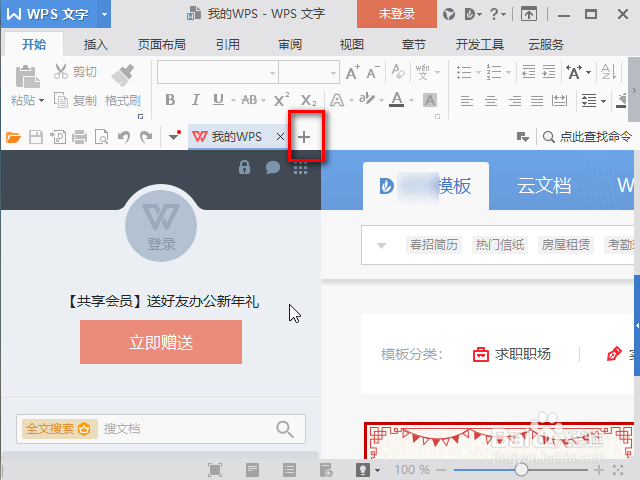Toggle subscript X₂ formatting
The height and width of the screenshot is (480, 640).
click(x=308, y=100)
